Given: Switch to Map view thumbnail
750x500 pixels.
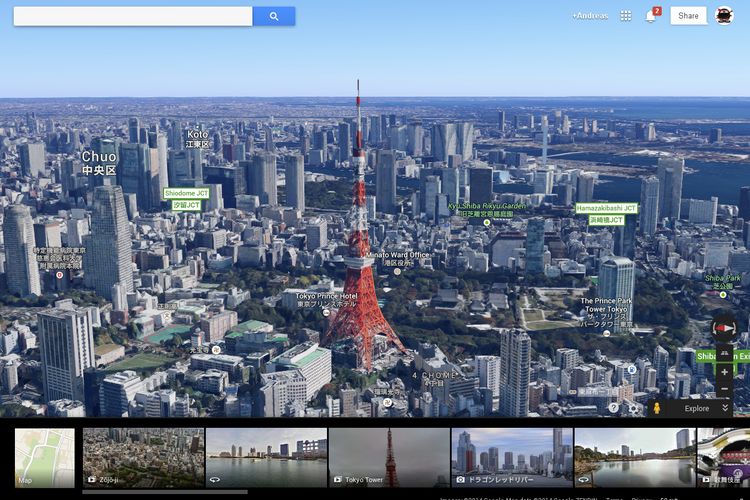Looking at the screenshot, I should click(x=44, y=458).
